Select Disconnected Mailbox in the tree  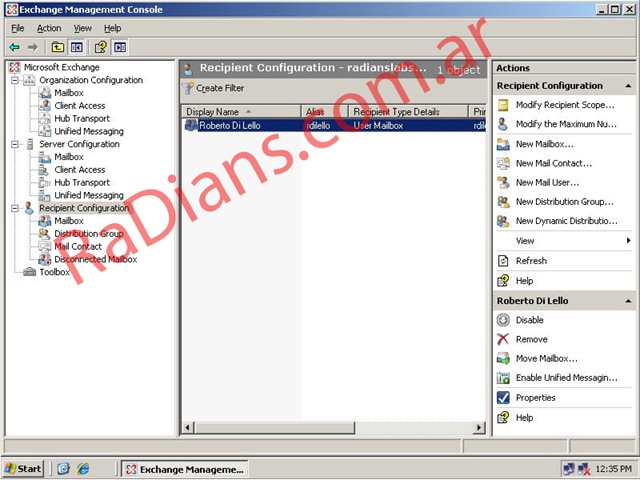95,259
